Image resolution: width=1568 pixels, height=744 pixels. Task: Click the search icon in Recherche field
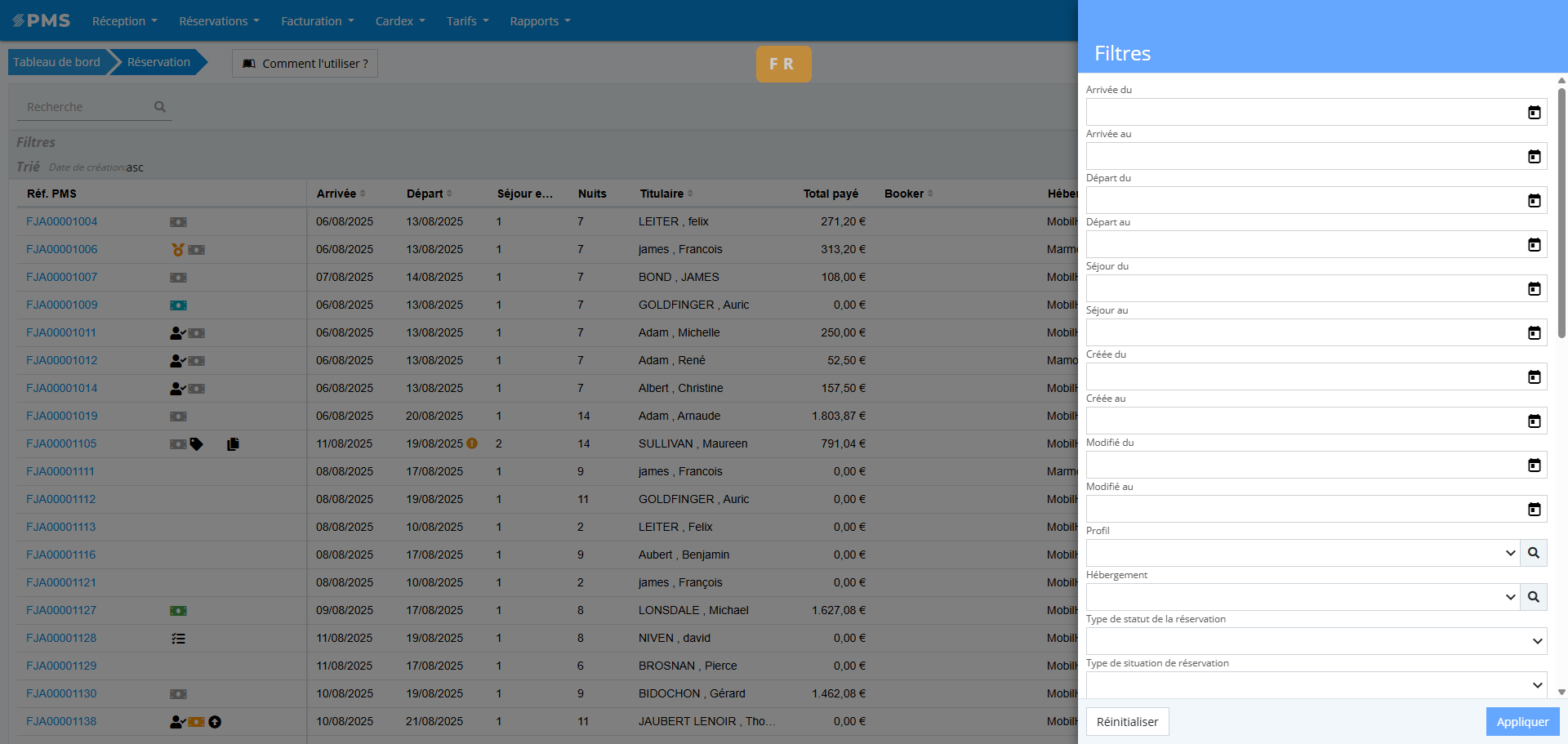coord(160,107)
